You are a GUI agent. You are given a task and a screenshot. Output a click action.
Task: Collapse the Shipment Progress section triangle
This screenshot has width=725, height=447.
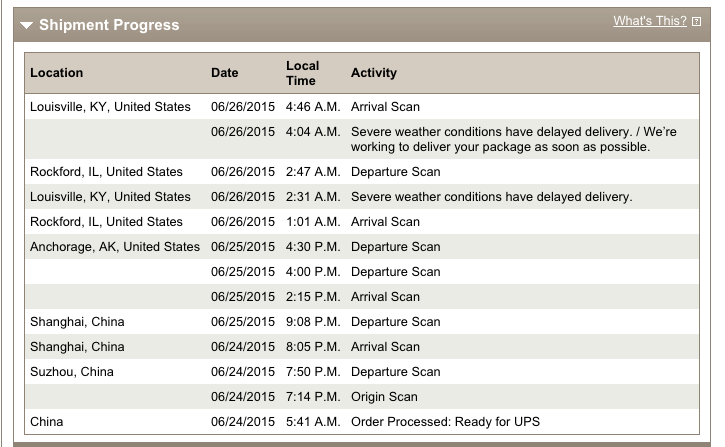click(27, 25)
